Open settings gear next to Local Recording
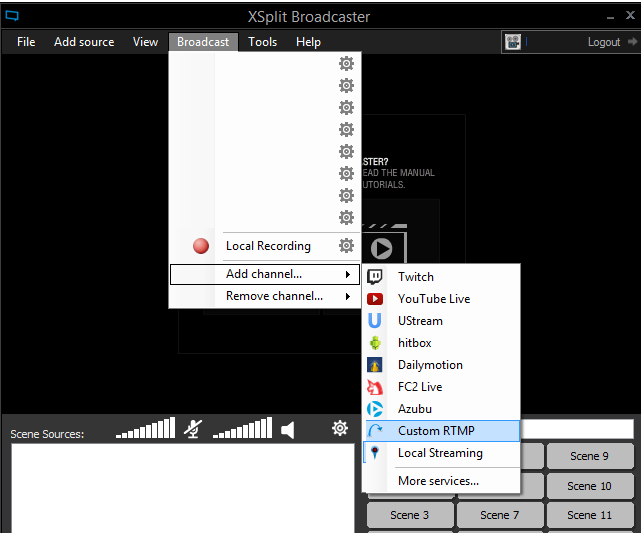This screenshot has width=641, height=534. pyautogui.click(x=346, y=246)
